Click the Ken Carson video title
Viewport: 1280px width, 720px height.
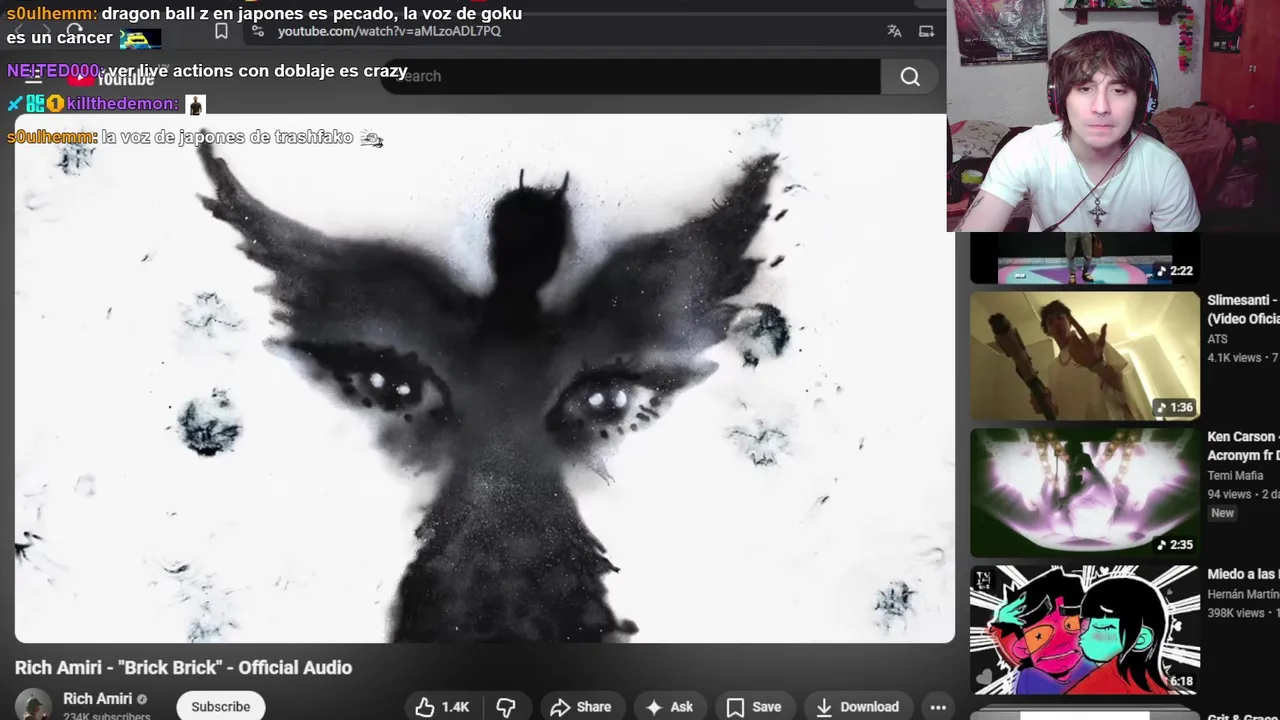point(1243,446)
